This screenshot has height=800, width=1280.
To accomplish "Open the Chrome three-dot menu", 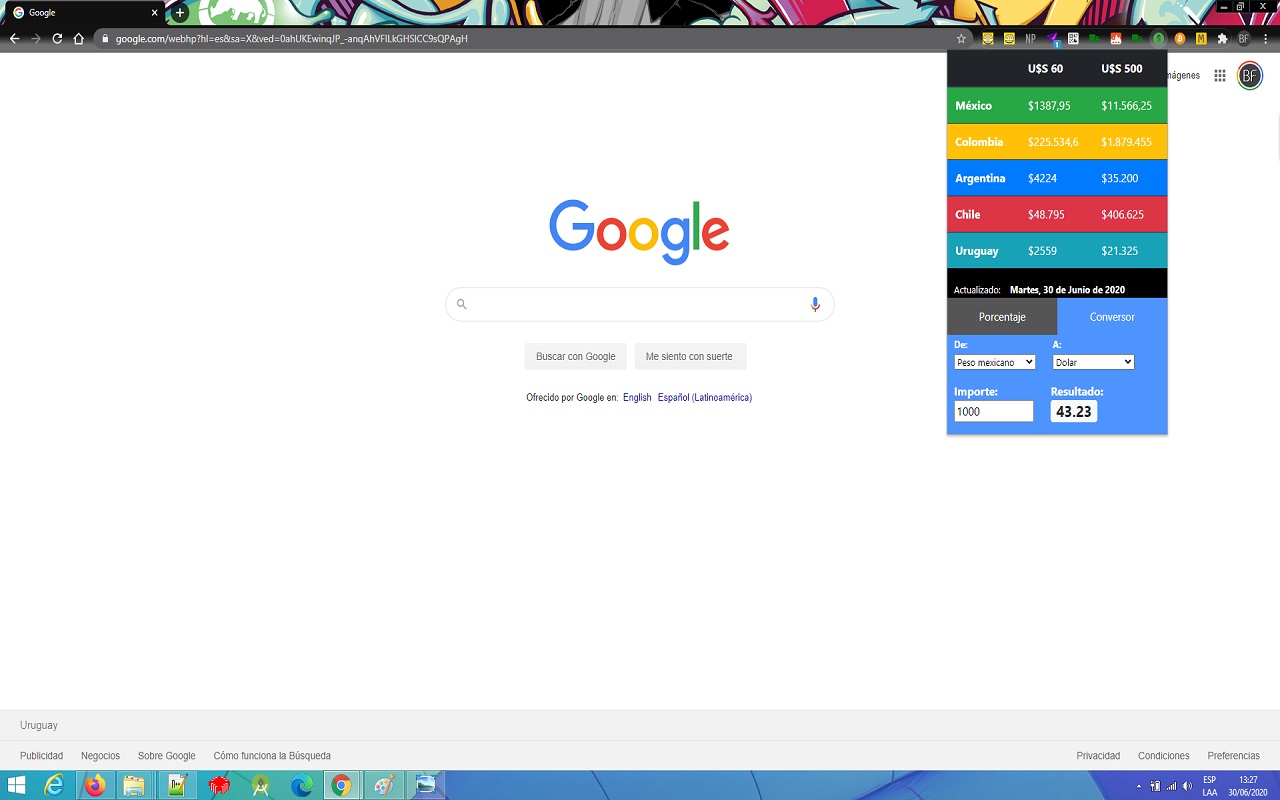I will click(1266, 39).
